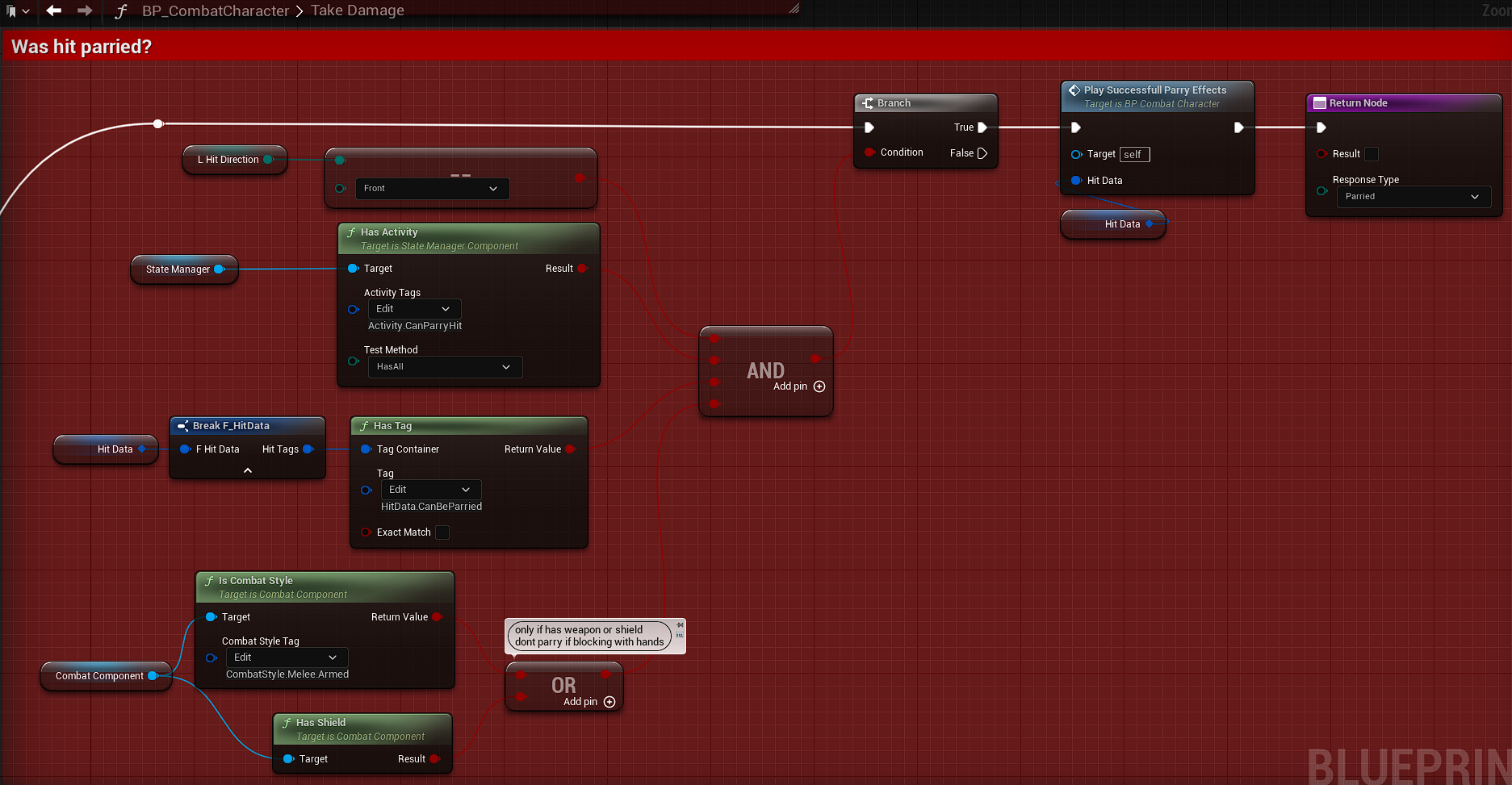The image size is (1512, 785).
Task: Open the Front direction dropdown
Action: [x=431, y=189]
